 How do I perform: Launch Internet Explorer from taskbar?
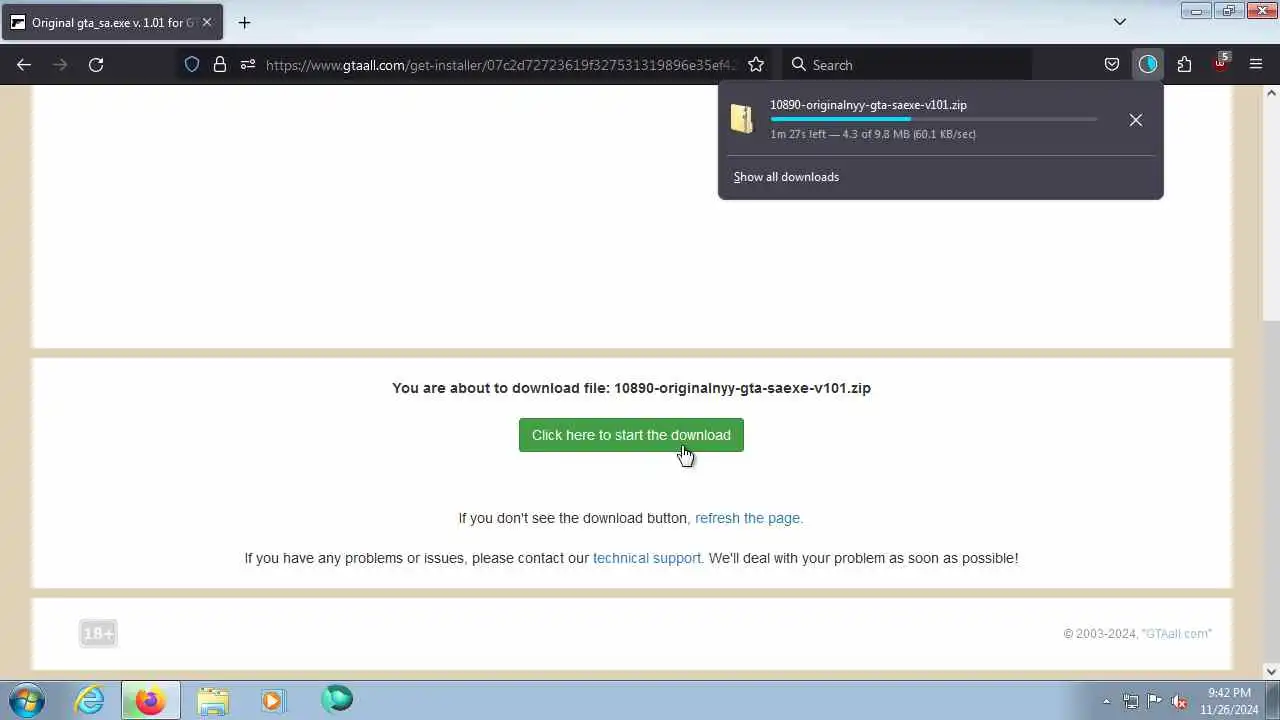[x=90, y=700]
